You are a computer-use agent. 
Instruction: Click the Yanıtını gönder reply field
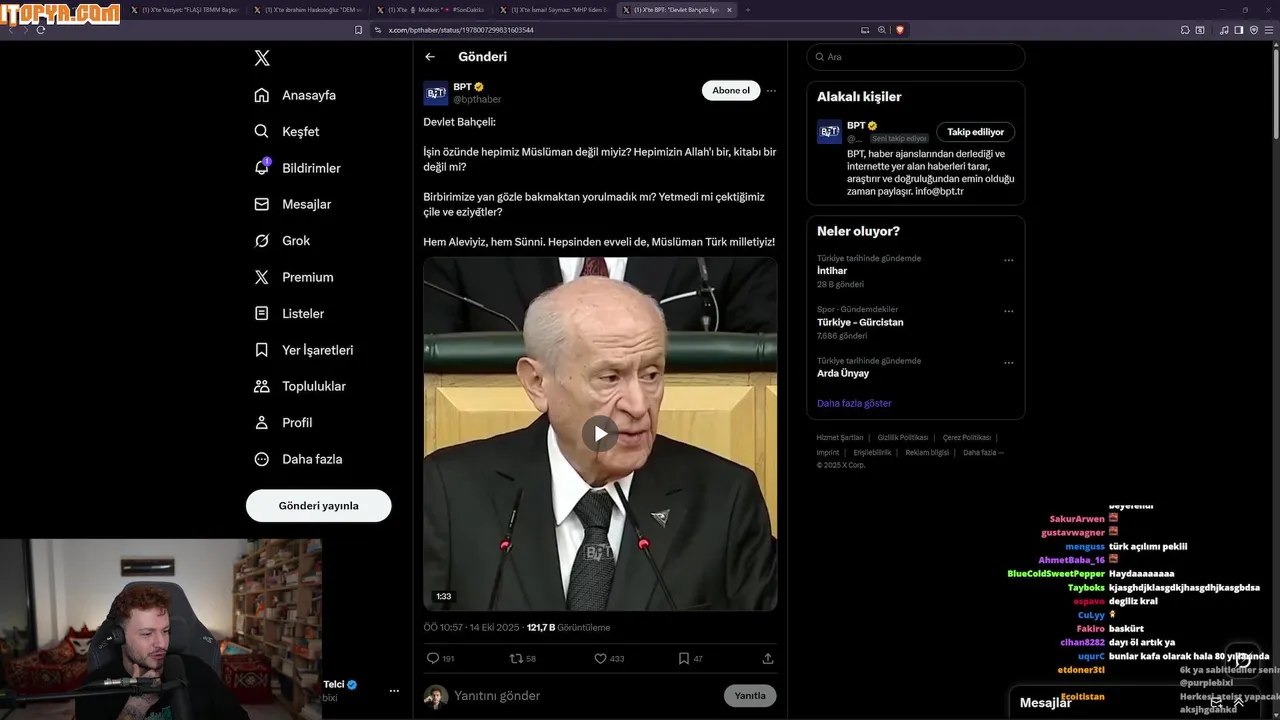coord(585,696)
